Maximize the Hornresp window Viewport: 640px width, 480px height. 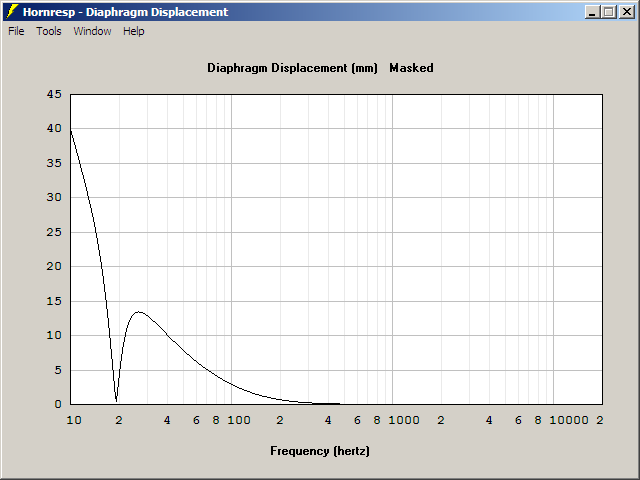609,12
